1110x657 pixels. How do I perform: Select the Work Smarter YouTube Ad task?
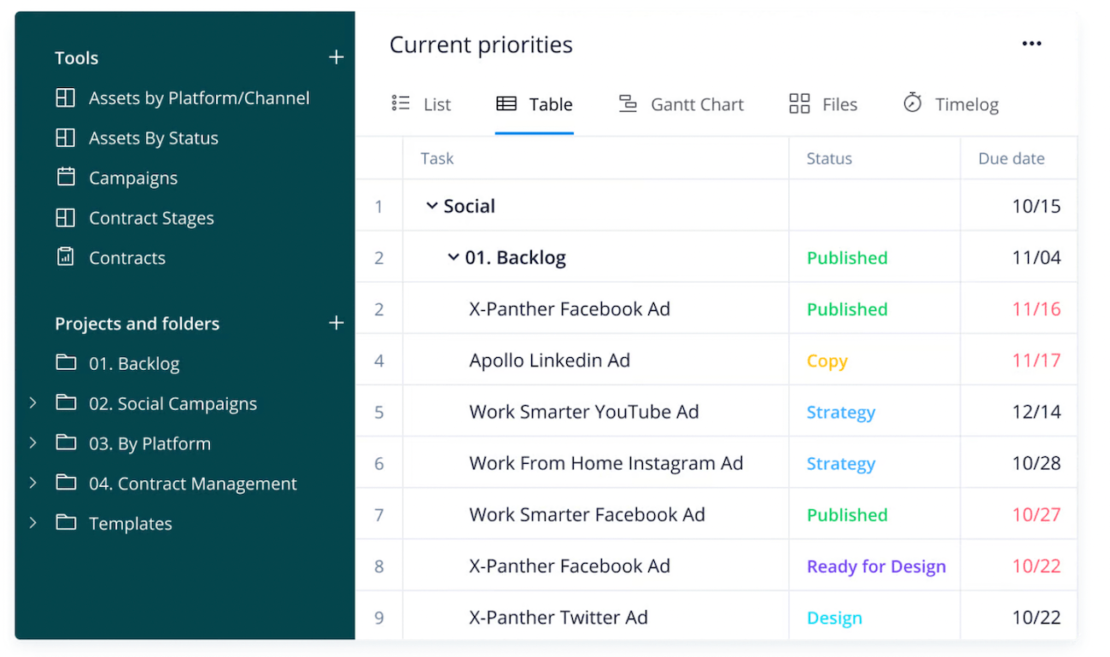pos(584,411)
